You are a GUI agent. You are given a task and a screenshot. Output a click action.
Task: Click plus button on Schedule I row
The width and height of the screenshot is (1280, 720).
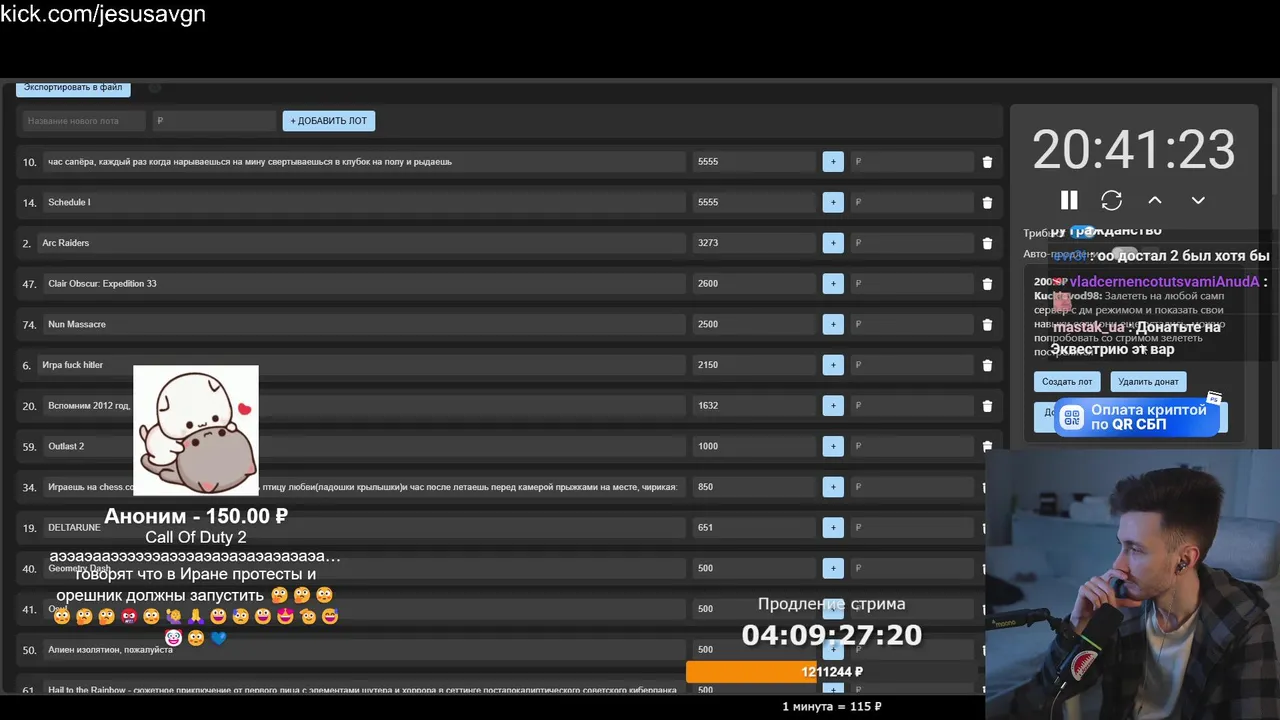point(833,202)
